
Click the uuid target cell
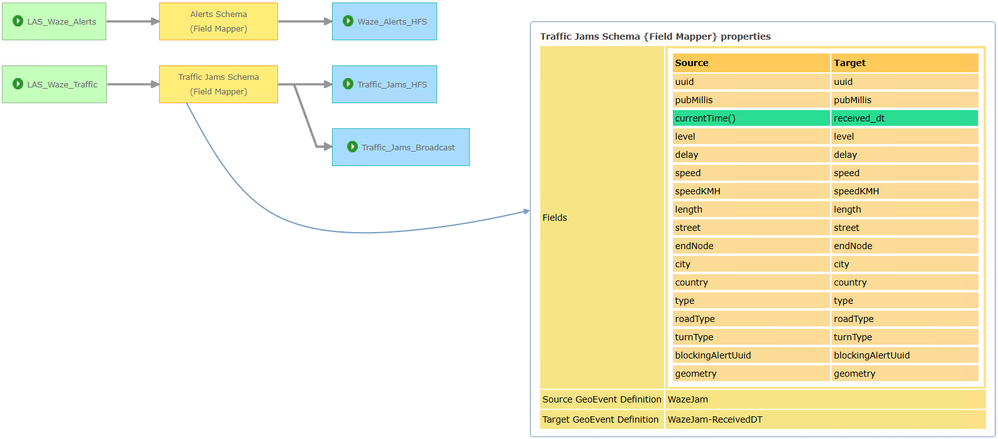pyautogui.click(x=904, y=81)
